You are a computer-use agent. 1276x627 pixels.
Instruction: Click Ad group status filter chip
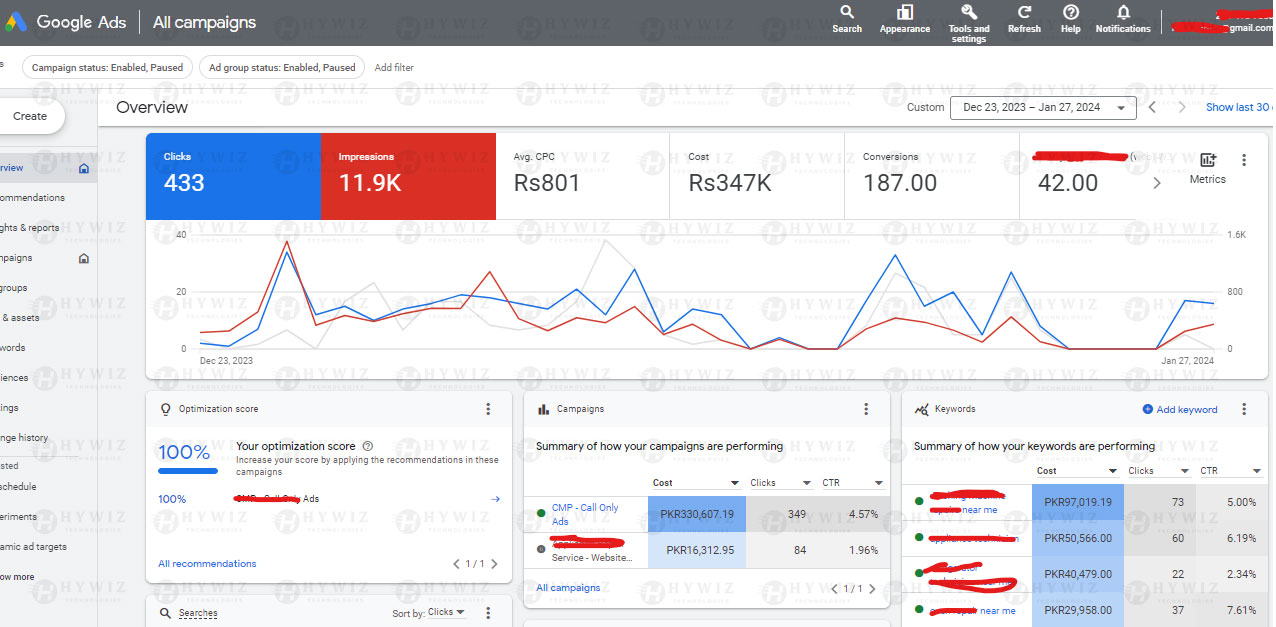(281, 68)
